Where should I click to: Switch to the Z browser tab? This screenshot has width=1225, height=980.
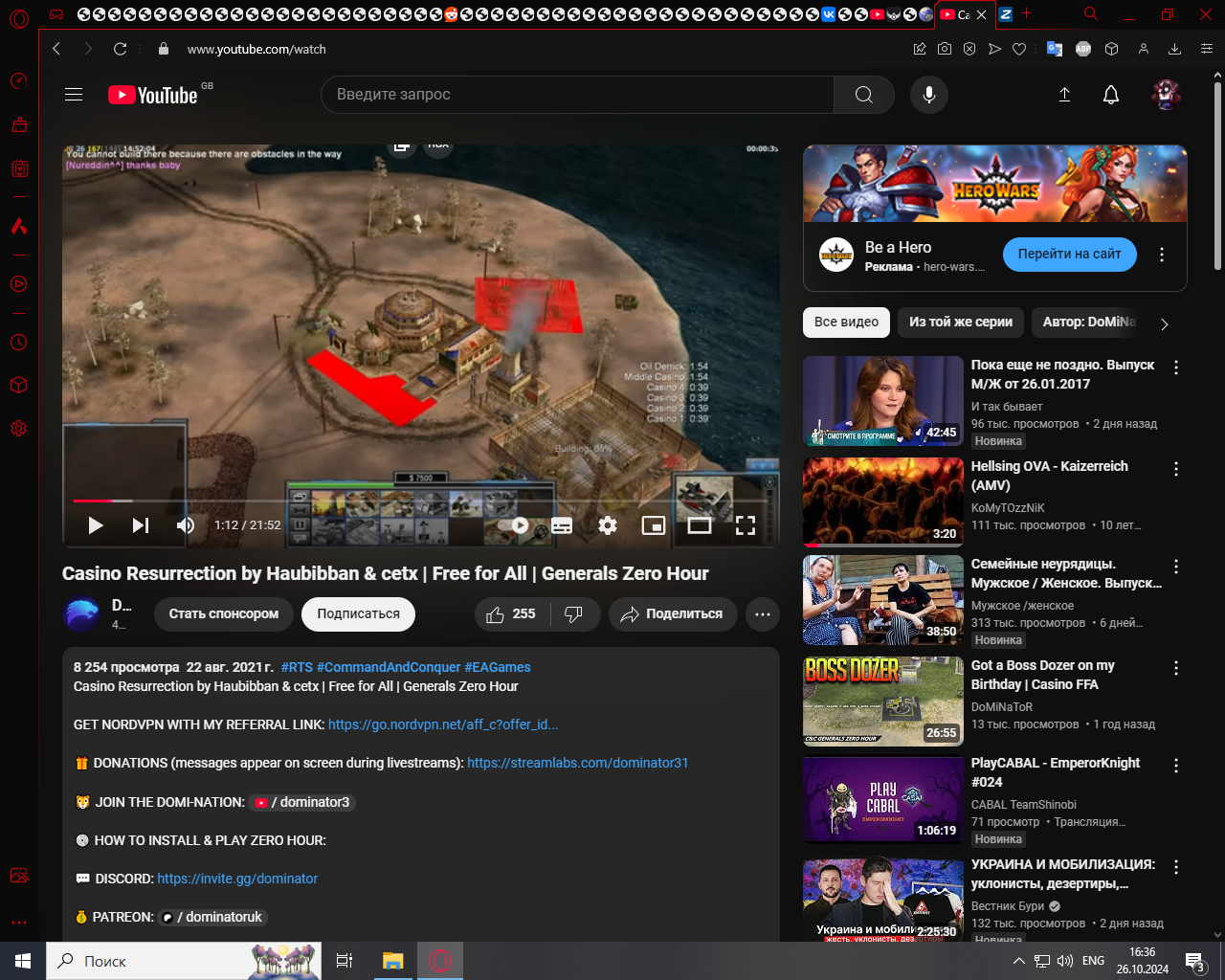click(x=1005, y=14)
